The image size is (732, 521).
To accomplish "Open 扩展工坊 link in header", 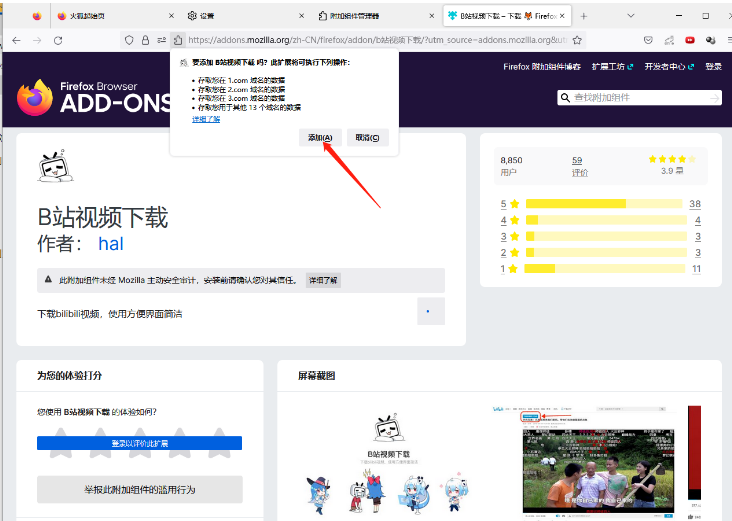I will click(x=612, y=67).
